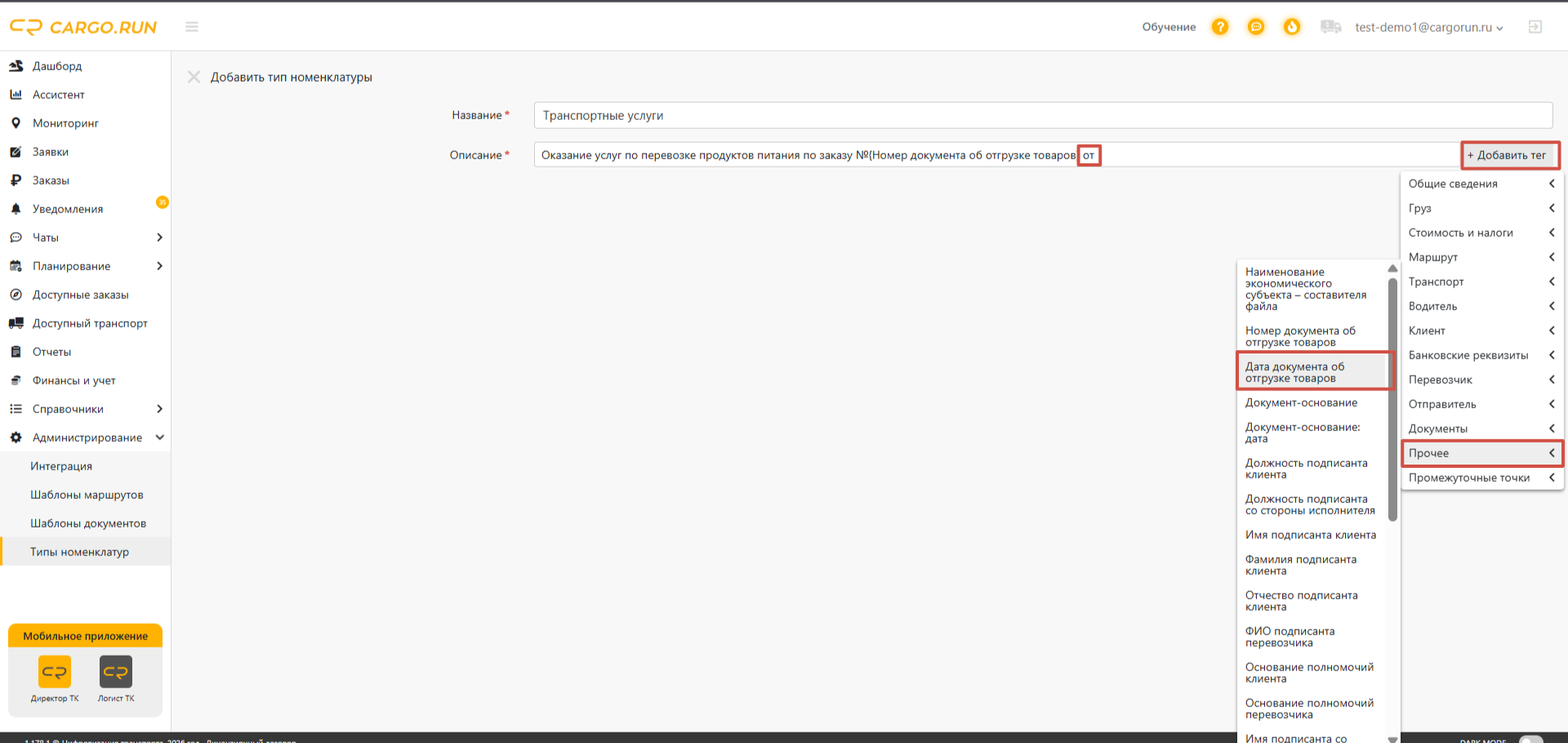Click the logout icon in header

[x=1535, y=27]
